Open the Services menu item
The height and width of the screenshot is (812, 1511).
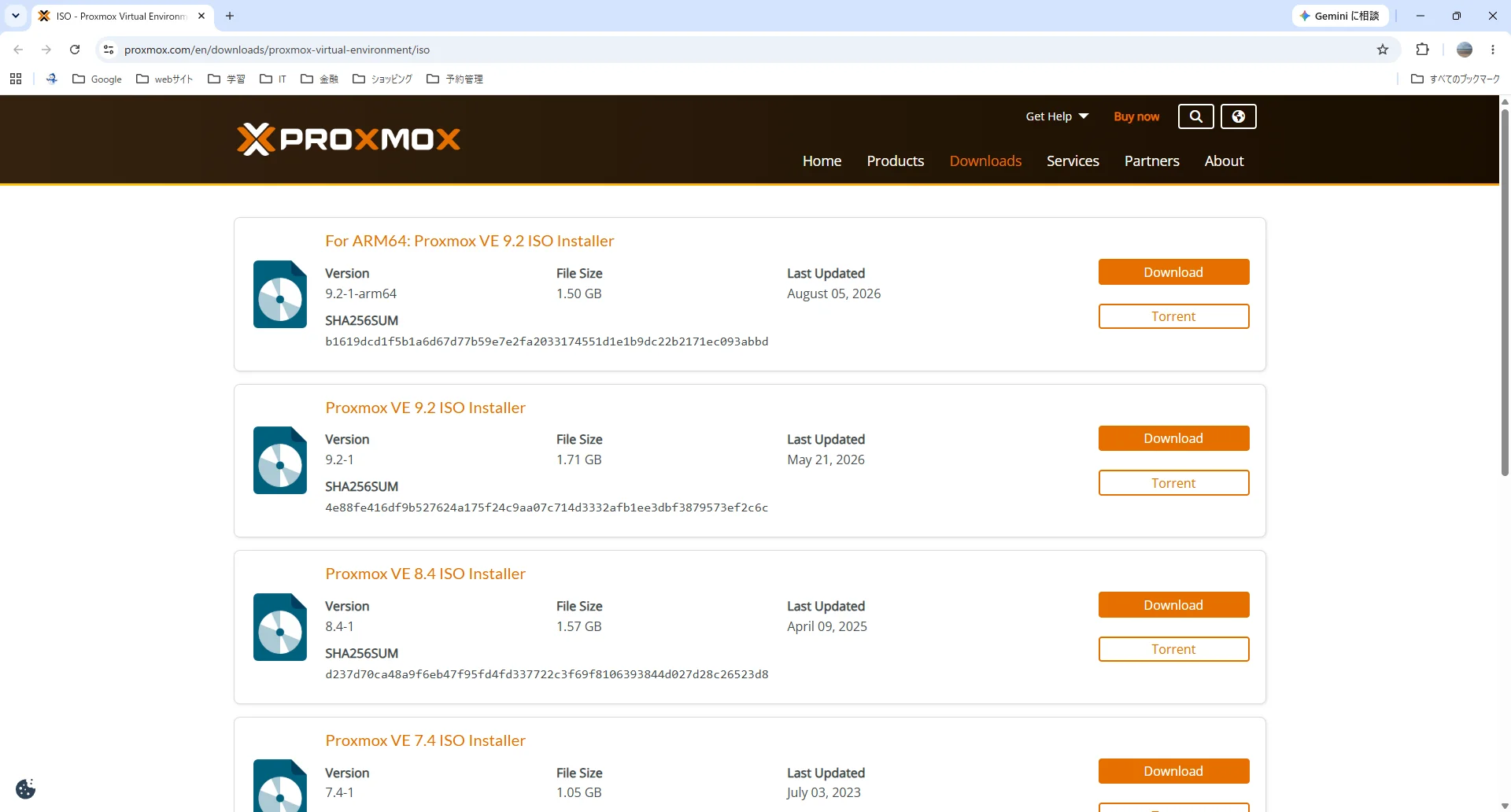[1073, 161]
